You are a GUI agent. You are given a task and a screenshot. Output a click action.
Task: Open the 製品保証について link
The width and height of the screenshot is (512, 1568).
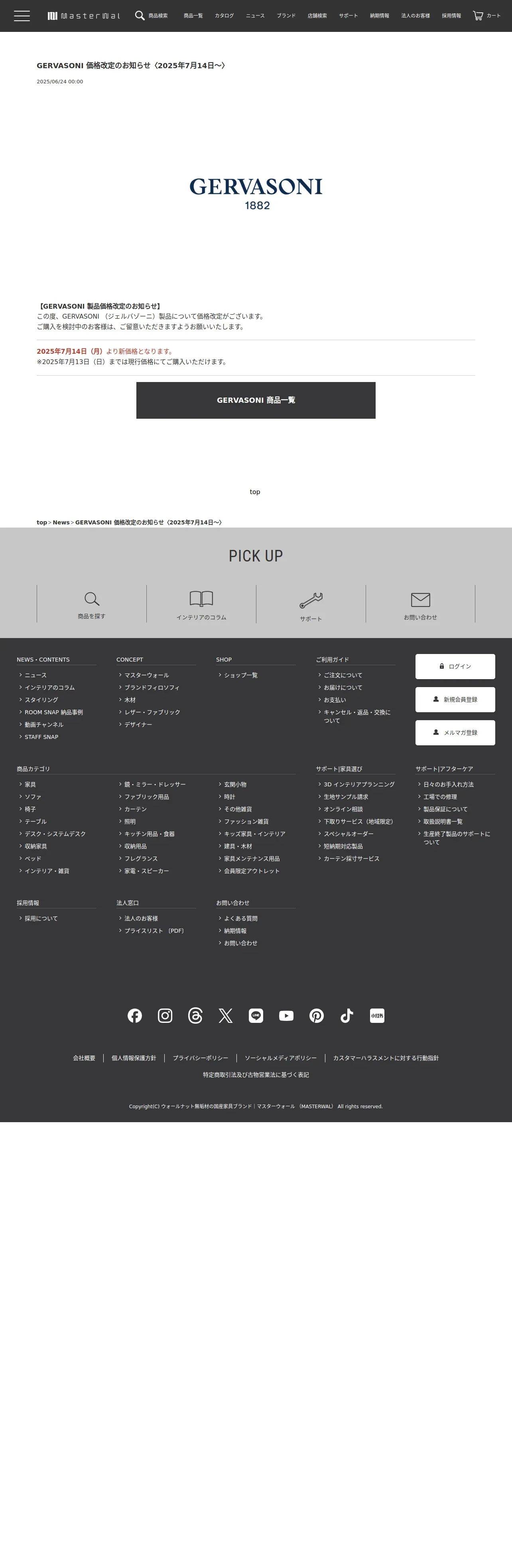(445, 809)
